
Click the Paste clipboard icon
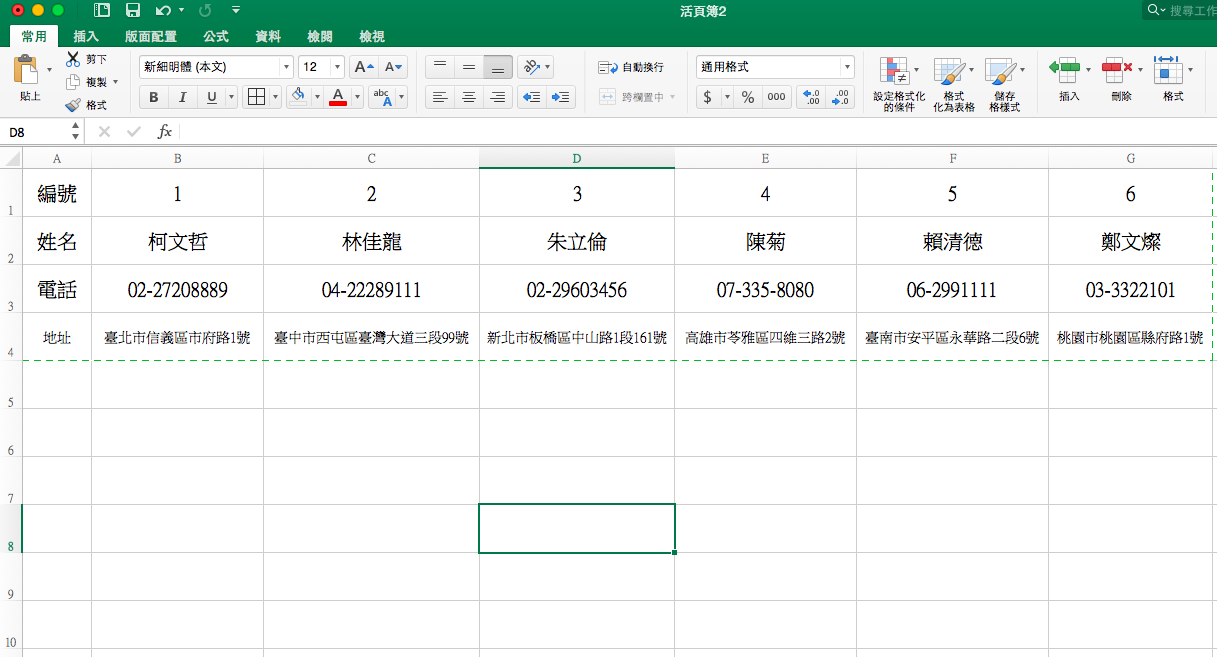click(x=27, y=70)
